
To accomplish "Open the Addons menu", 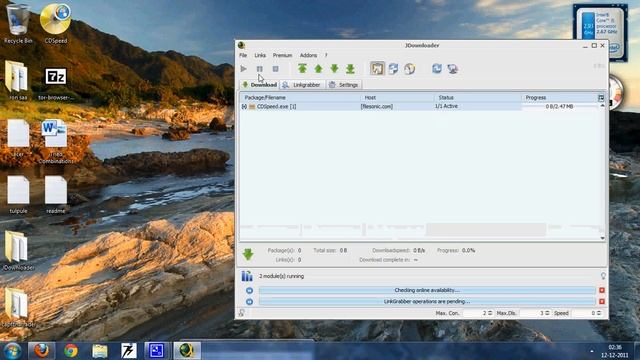I will 308,55.
